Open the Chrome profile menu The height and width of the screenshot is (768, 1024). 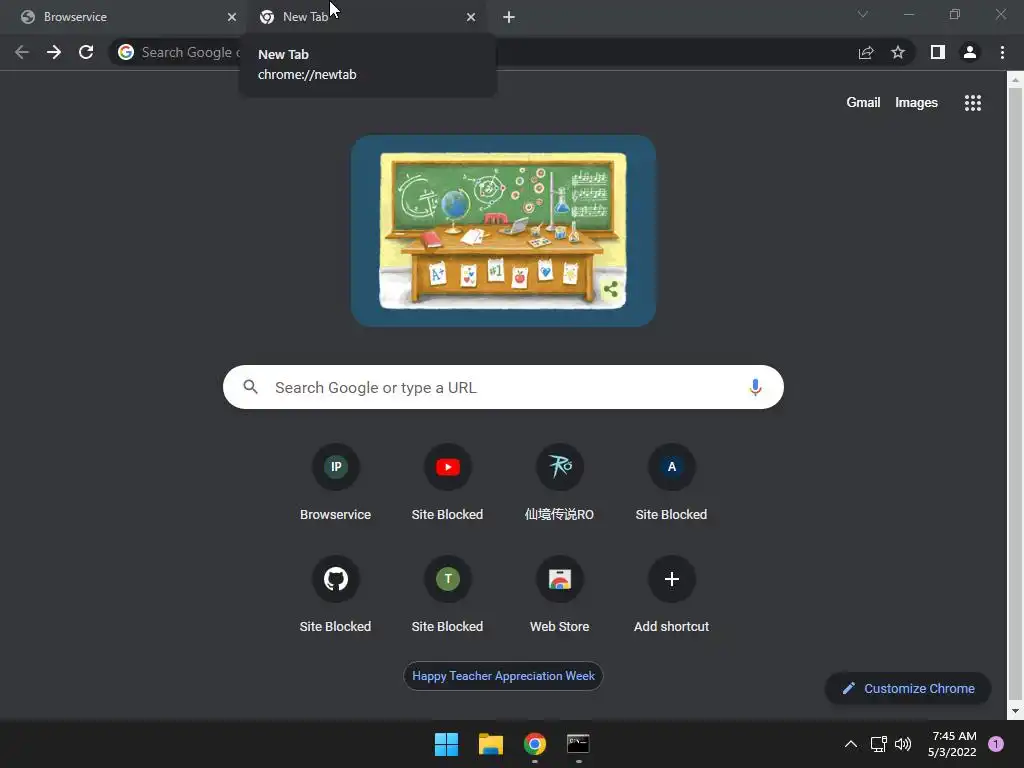970,52
